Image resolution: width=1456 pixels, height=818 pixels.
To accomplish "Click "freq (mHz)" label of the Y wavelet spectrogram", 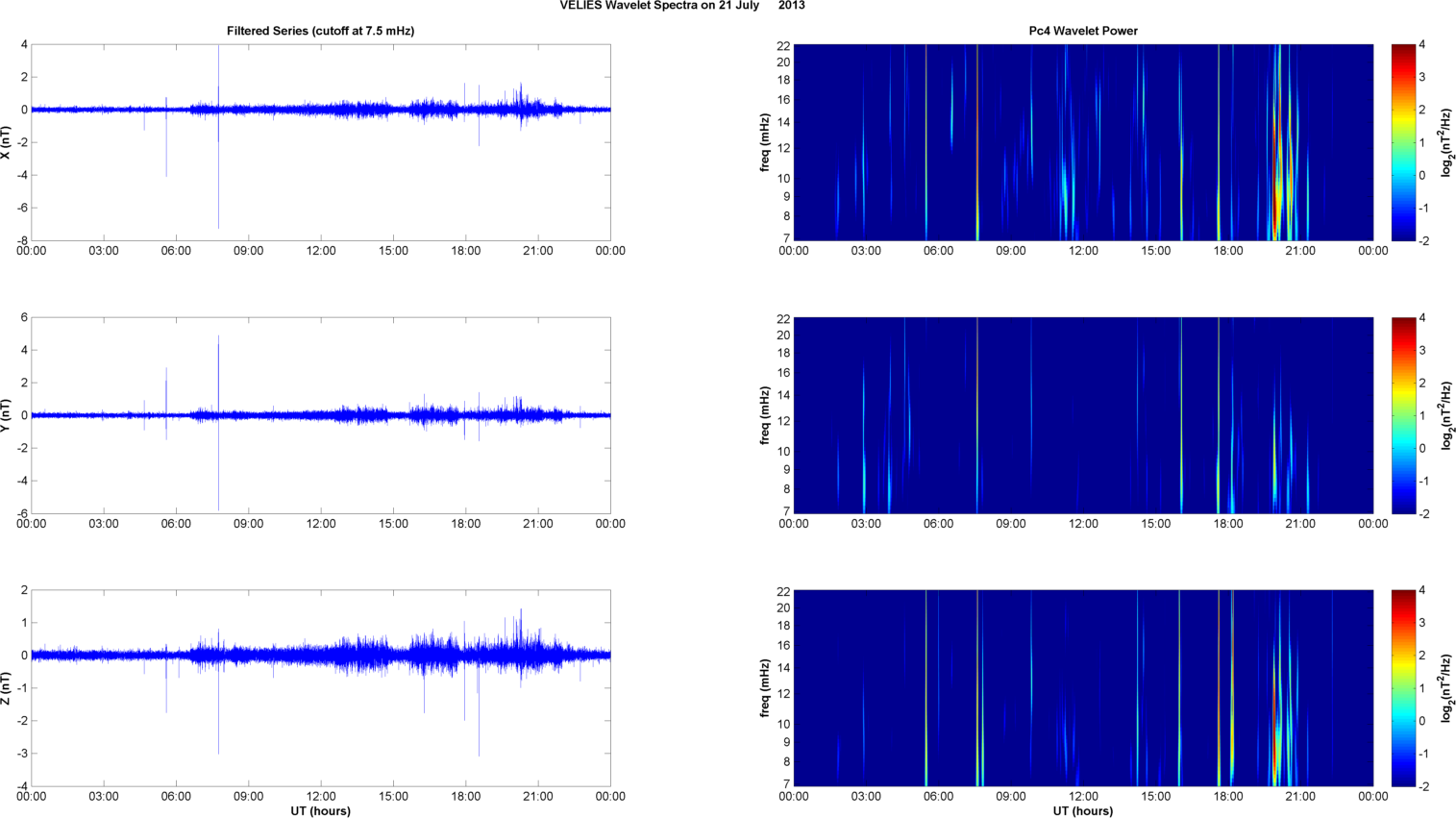I will point(765,415).
